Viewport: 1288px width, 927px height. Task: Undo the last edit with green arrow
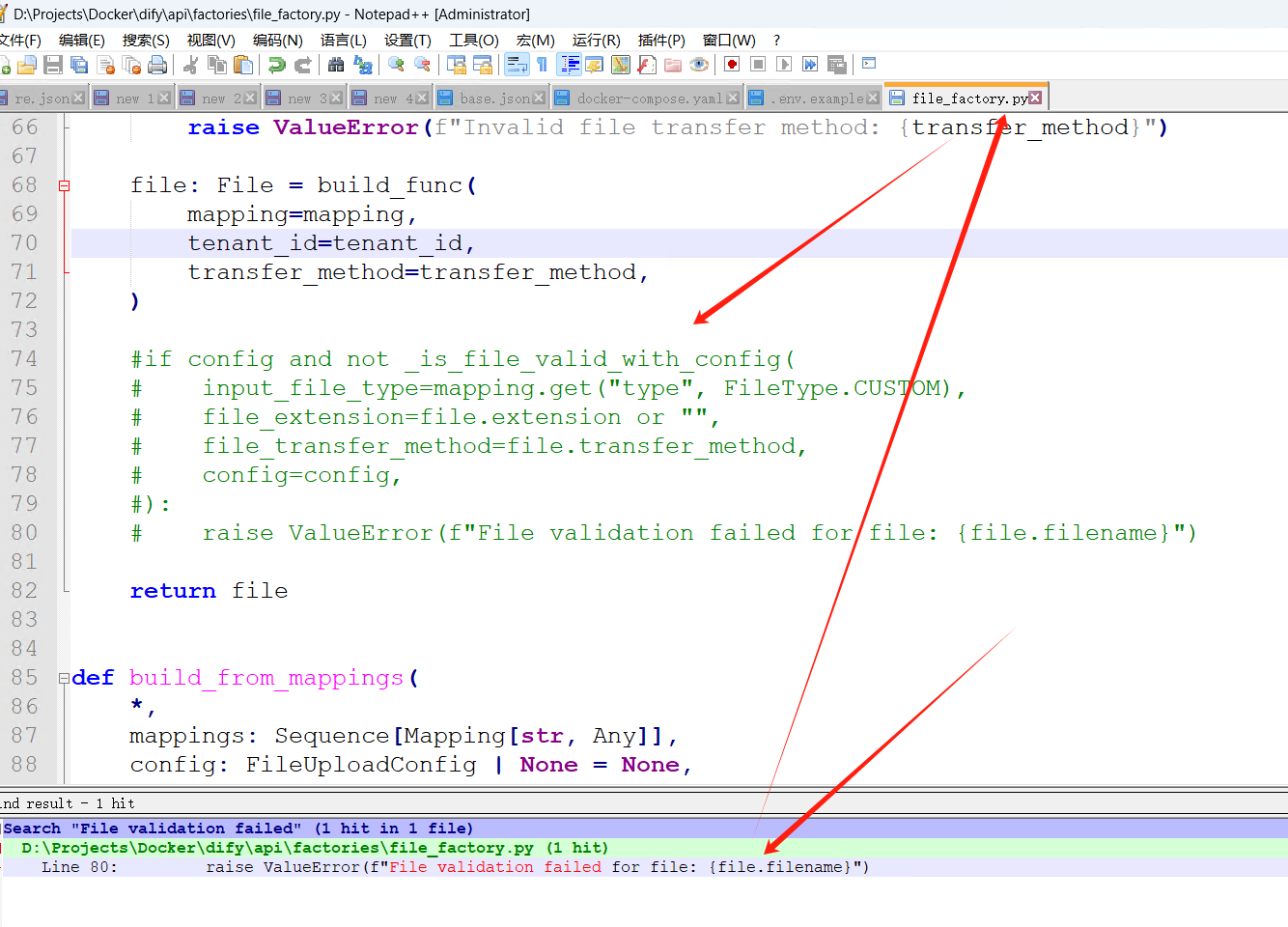[277, 65]
